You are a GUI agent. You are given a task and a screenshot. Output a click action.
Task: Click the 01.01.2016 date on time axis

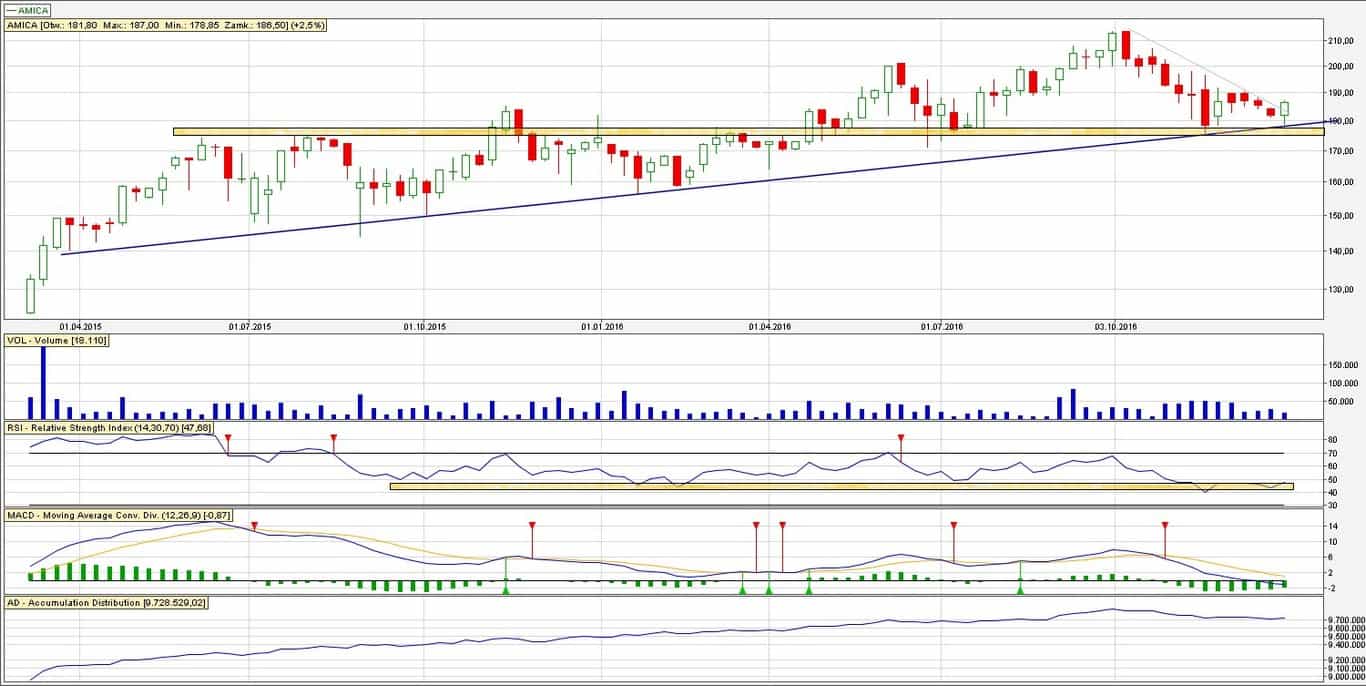click(602, 326)
